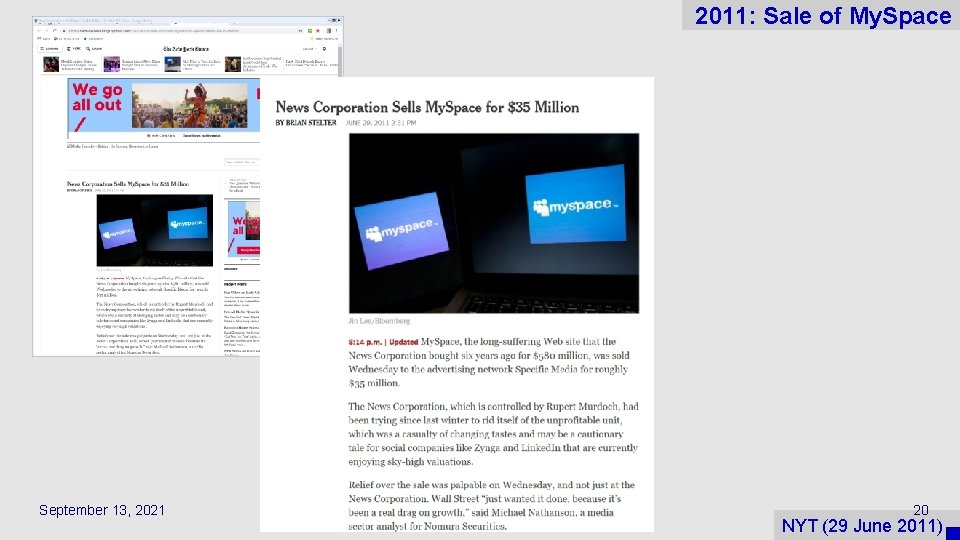Click the green extension icon in the browser toolbar
960x540 pixels.
[310, 31]
